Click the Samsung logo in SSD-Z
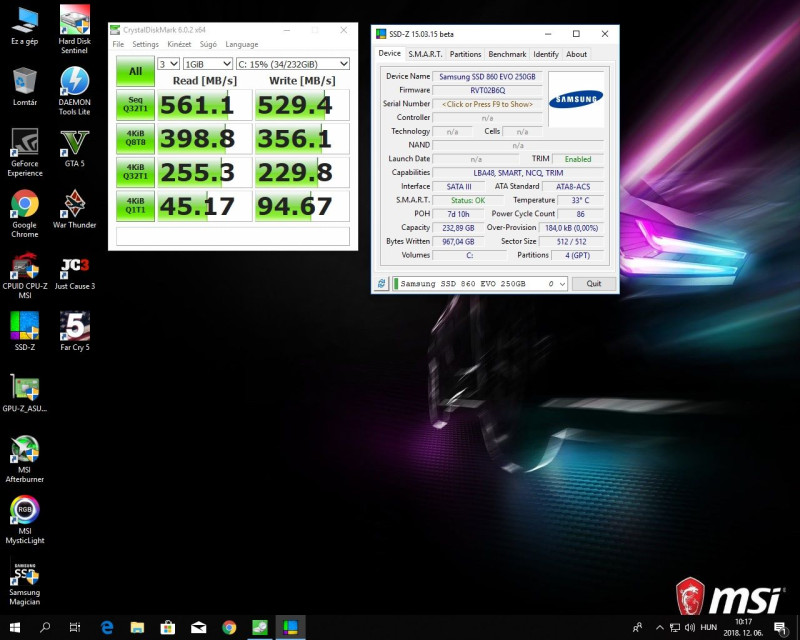 tap(576, 99)
